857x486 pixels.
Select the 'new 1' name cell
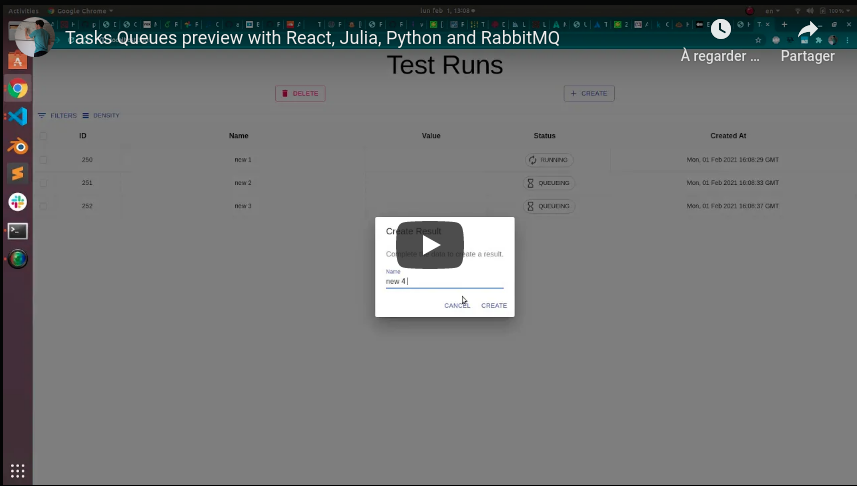(x=243, y=160)
